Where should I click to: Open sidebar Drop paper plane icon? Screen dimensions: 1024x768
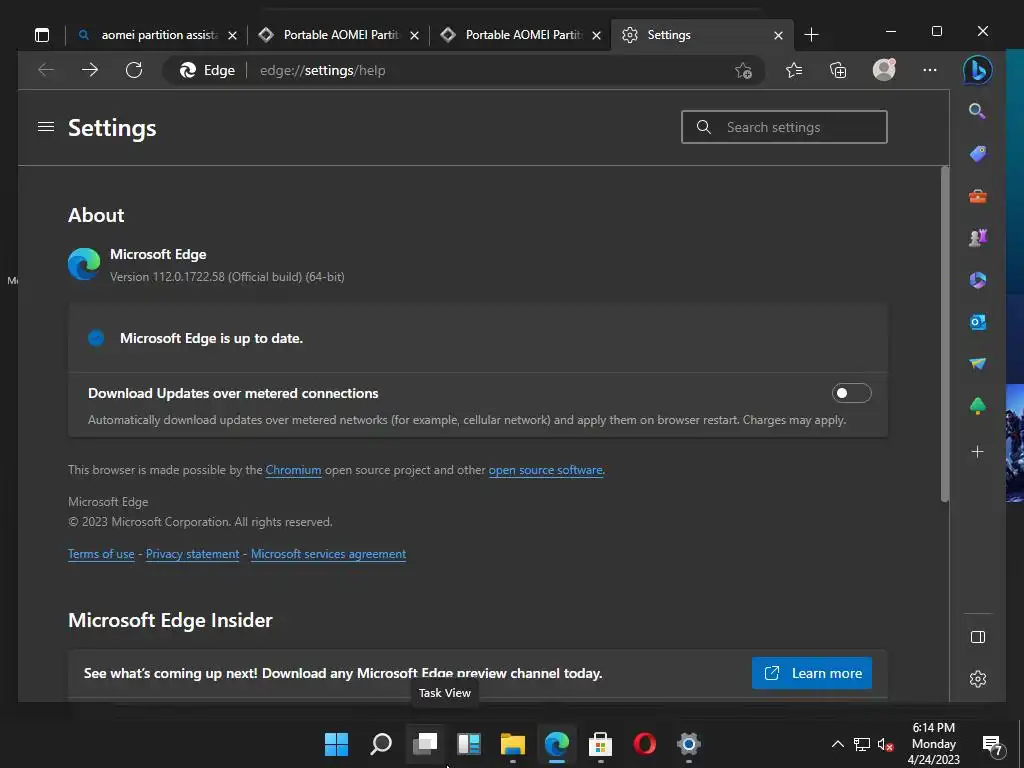pyautogui.click(x=978, y=364)
